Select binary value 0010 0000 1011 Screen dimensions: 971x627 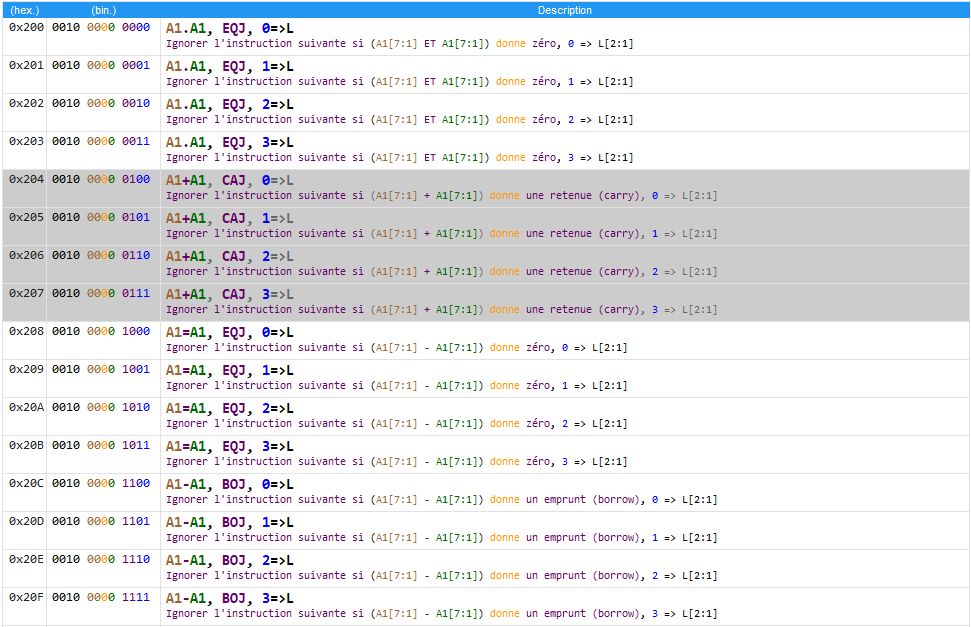tap(101, 445)
